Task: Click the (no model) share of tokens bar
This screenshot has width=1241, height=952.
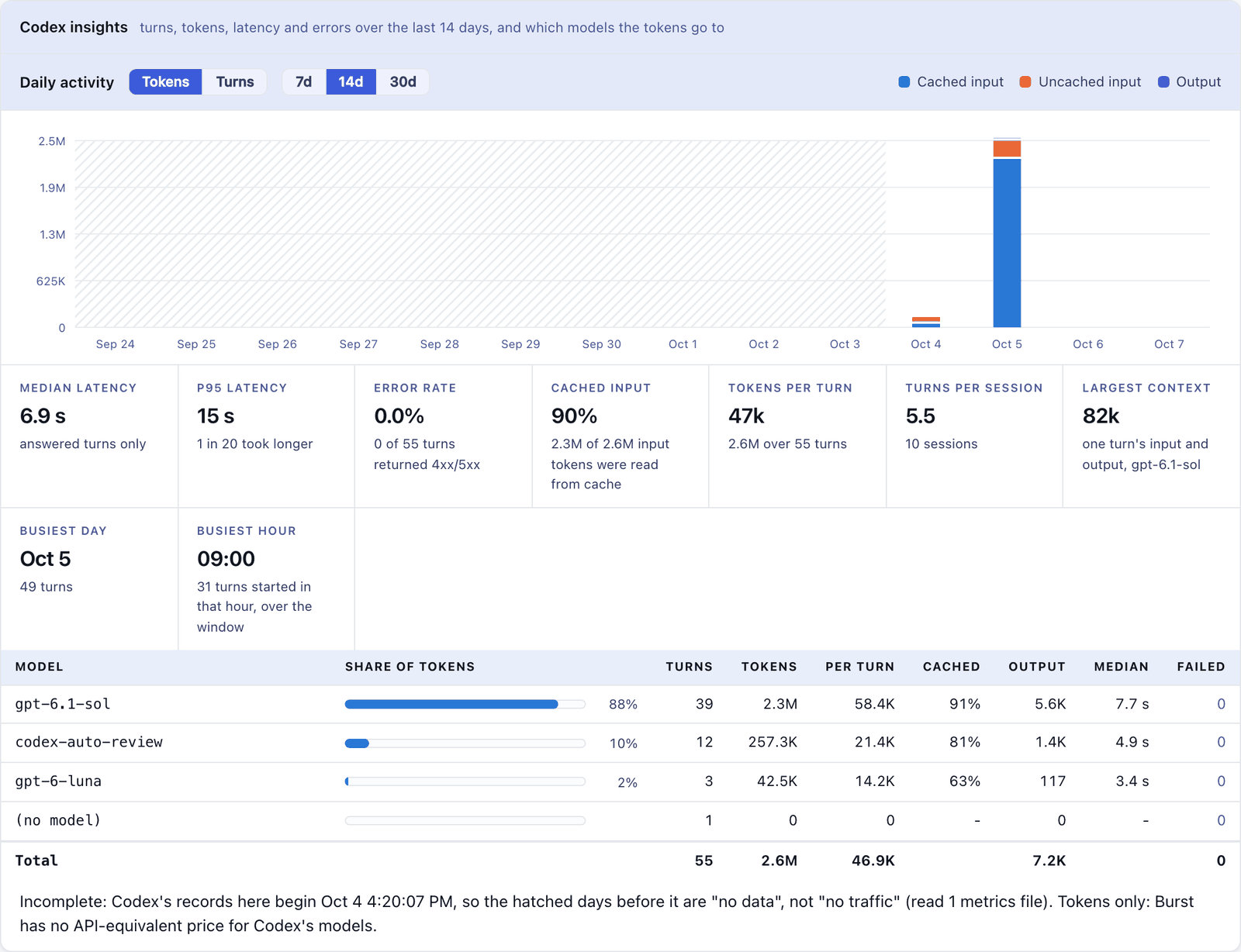Action: (x=465, y=820)
